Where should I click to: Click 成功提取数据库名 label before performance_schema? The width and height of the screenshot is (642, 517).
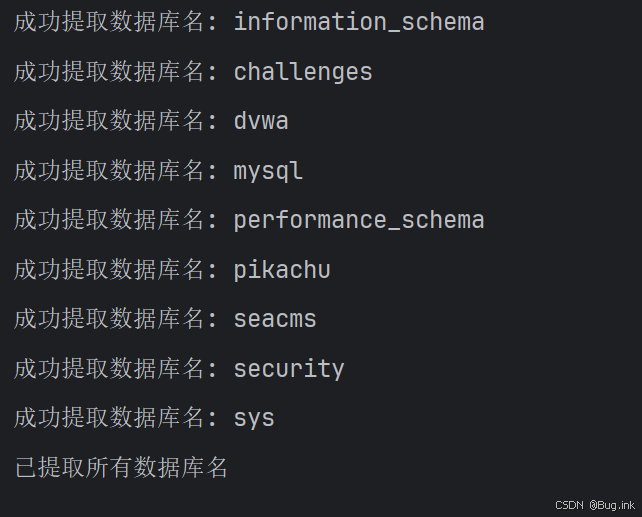tap(109, 220)
